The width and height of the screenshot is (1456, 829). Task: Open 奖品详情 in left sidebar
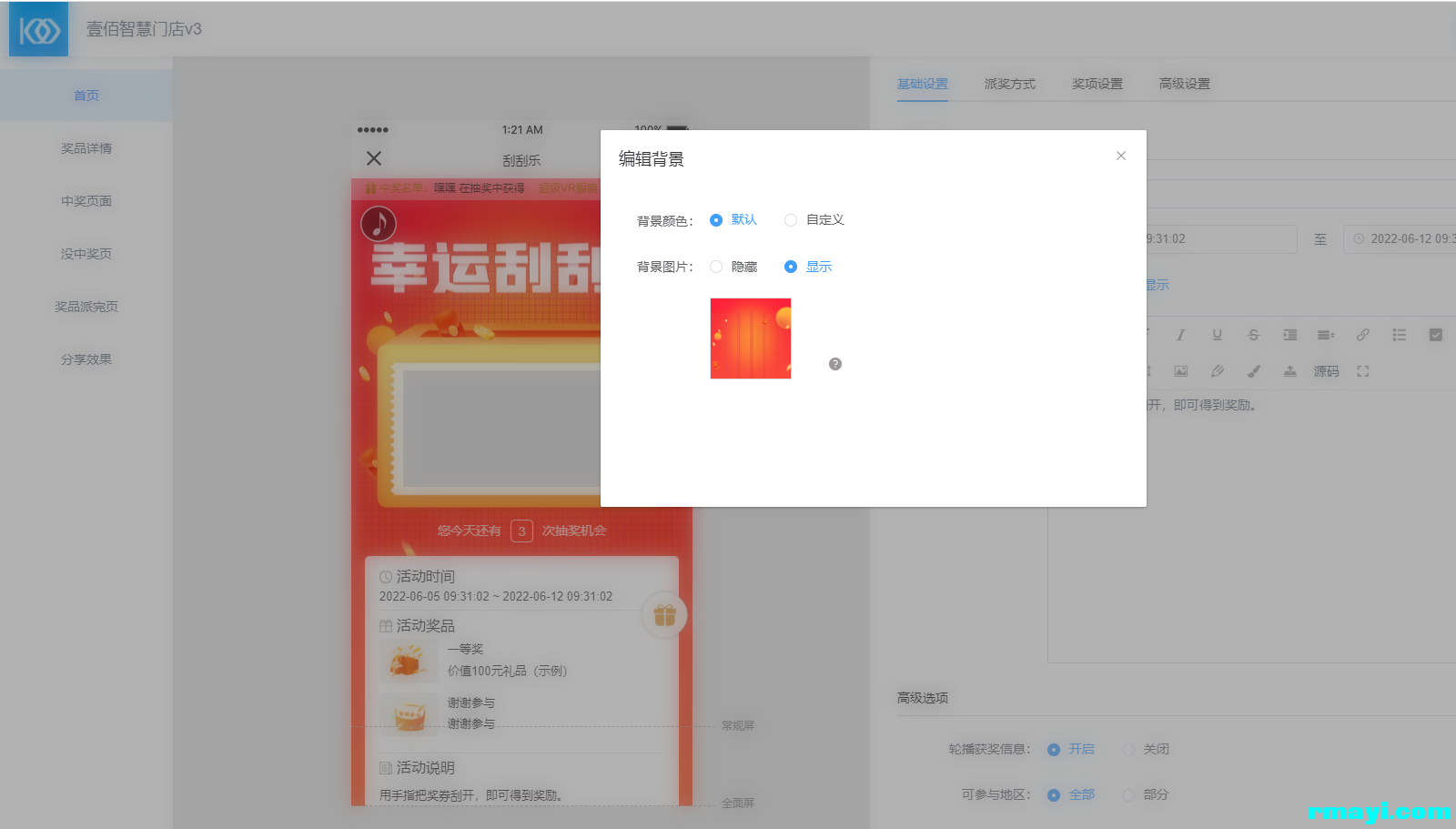(x=86, y=148)
